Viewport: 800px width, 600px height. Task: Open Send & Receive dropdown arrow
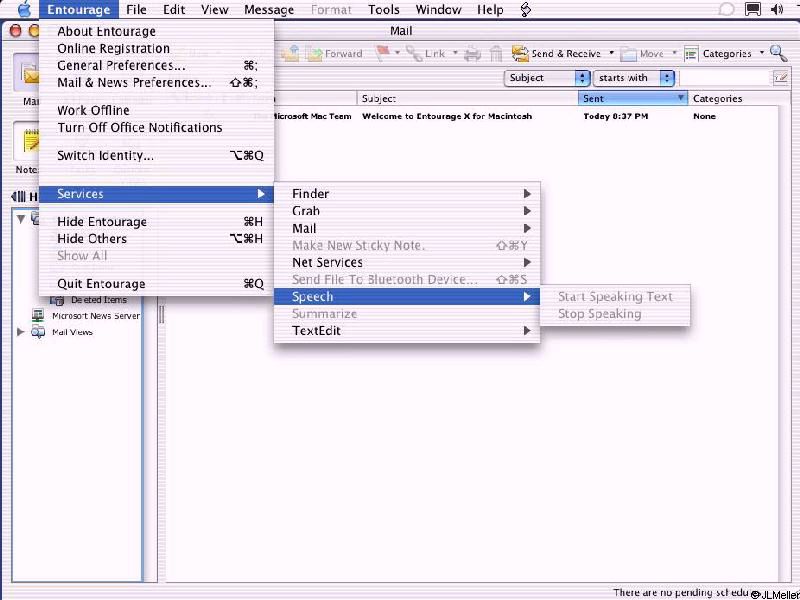click(x=611, y=53)
